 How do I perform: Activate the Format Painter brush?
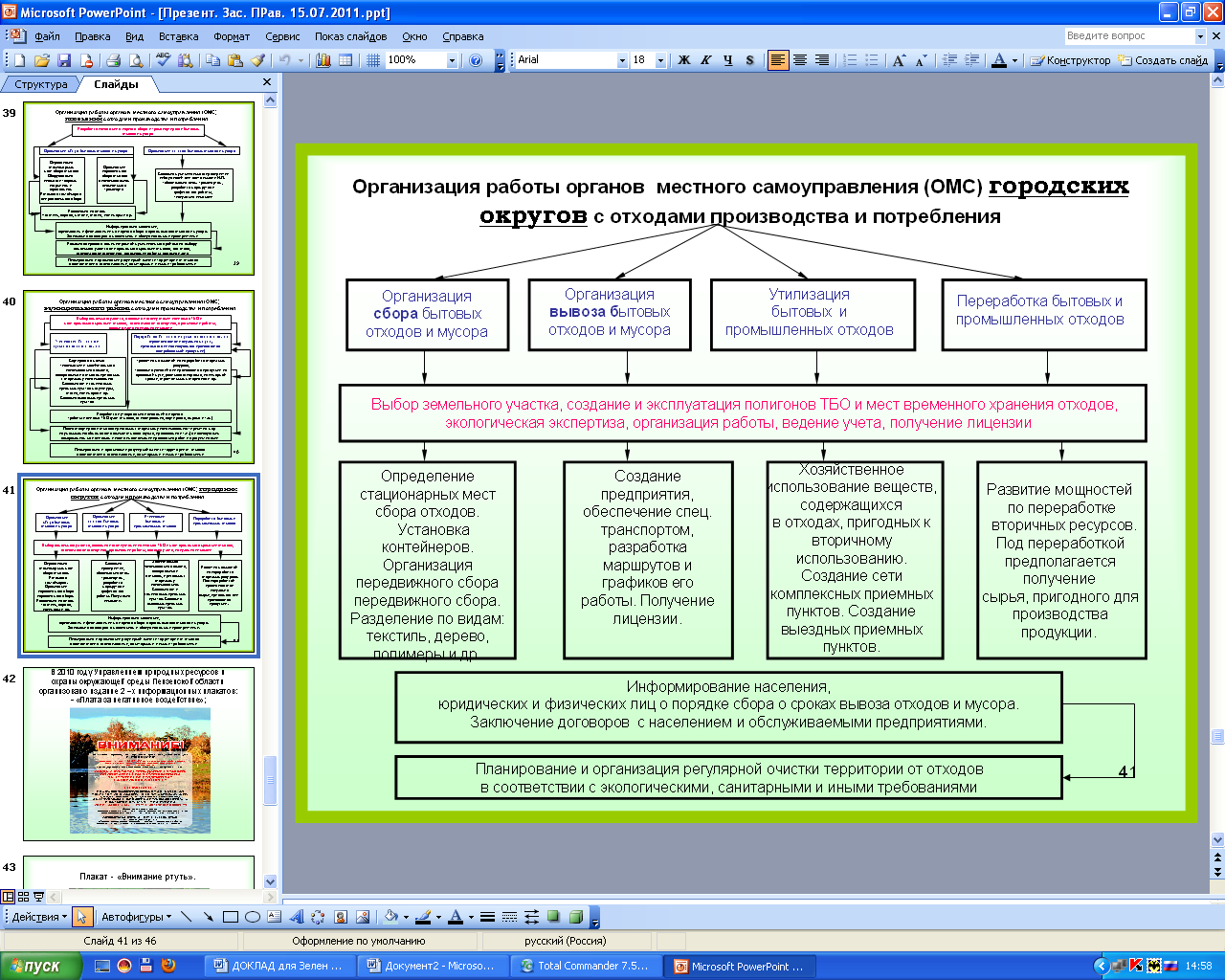click(x=257, y=60)
